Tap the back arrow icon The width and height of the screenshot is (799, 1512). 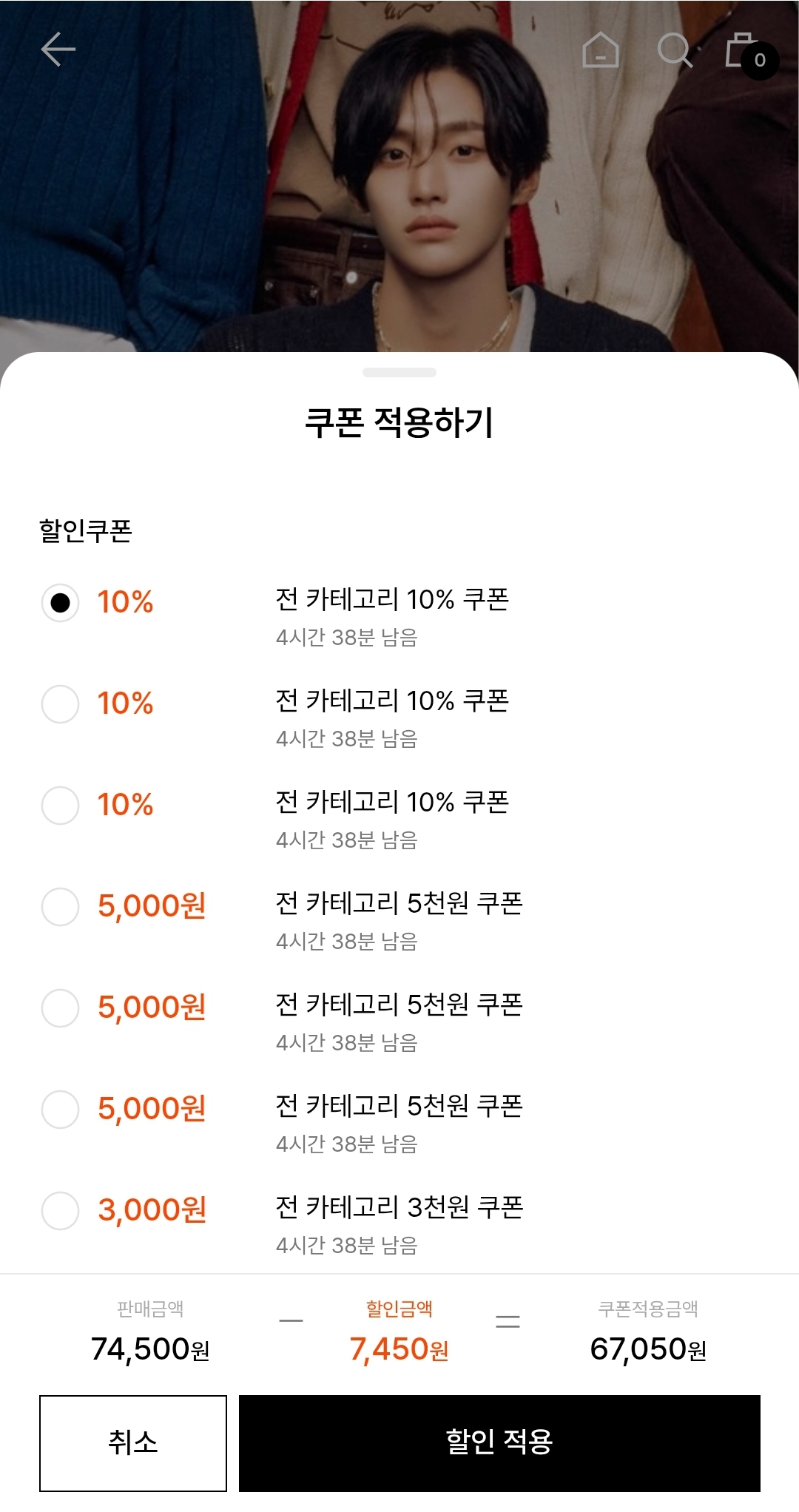click(x=58, y=50)
